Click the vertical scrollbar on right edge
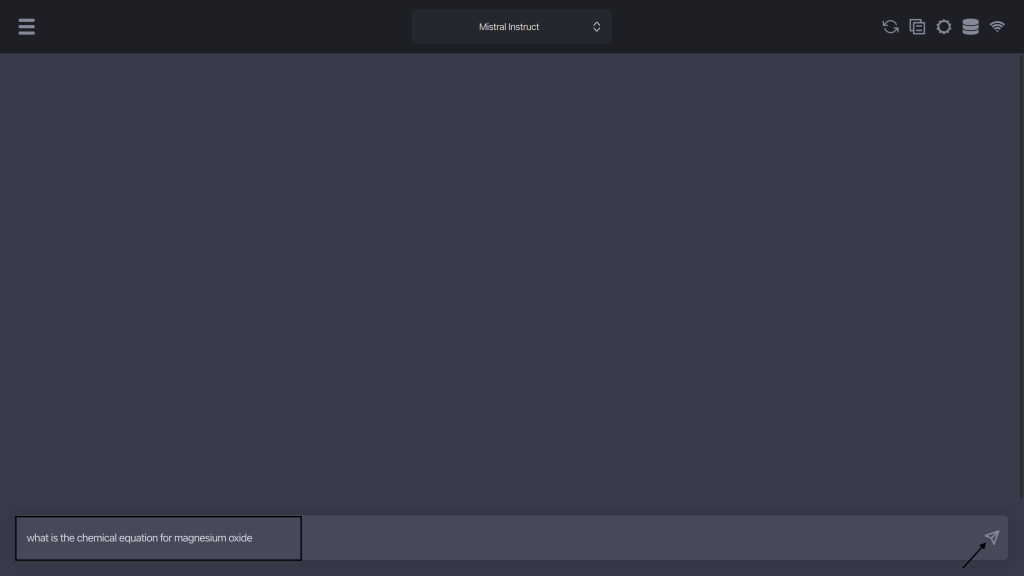This screenshot has height=576, width=1024. coord(1020,280)
